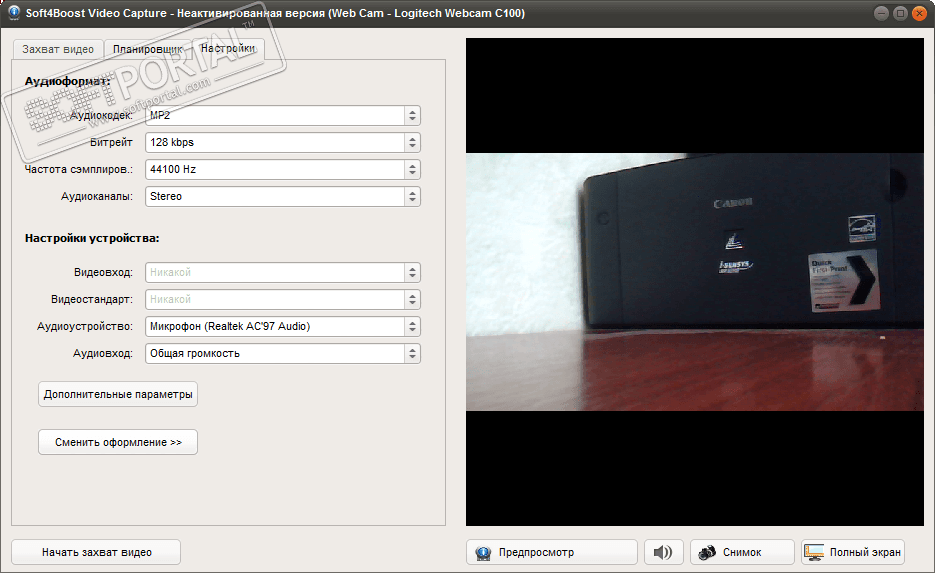This screenshot has width=935, height=573.
Task: Click the Снимок button label
Action: [742, 552]
